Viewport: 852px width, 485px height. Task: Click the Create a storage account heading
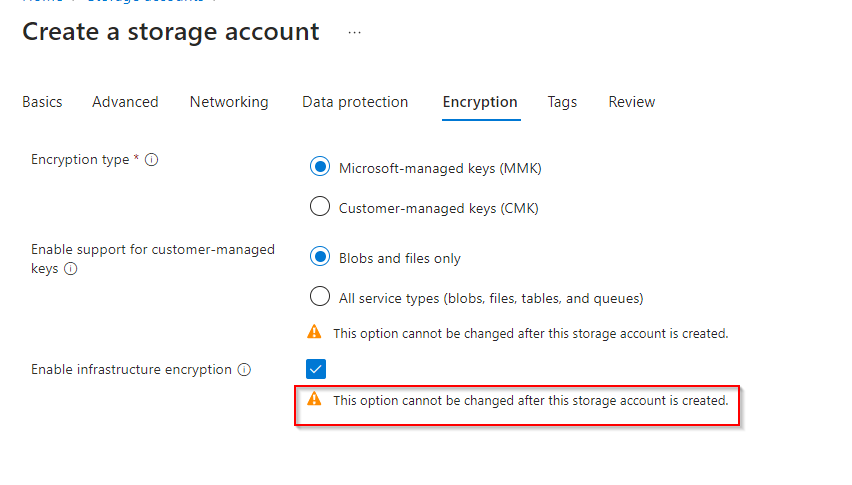click(x=171, y=32)
